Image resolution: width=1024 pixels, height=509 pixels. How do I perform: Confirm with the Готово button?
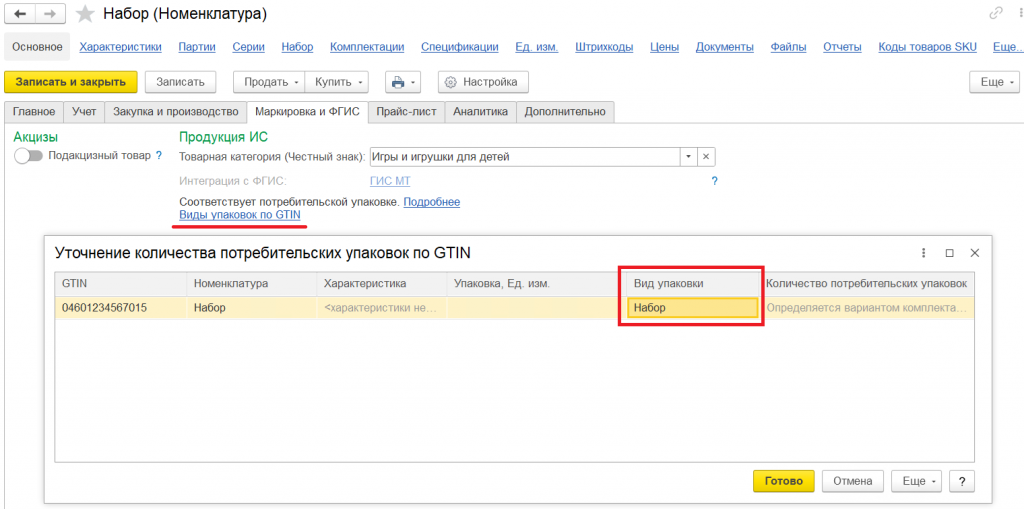[x=784, y=481]
